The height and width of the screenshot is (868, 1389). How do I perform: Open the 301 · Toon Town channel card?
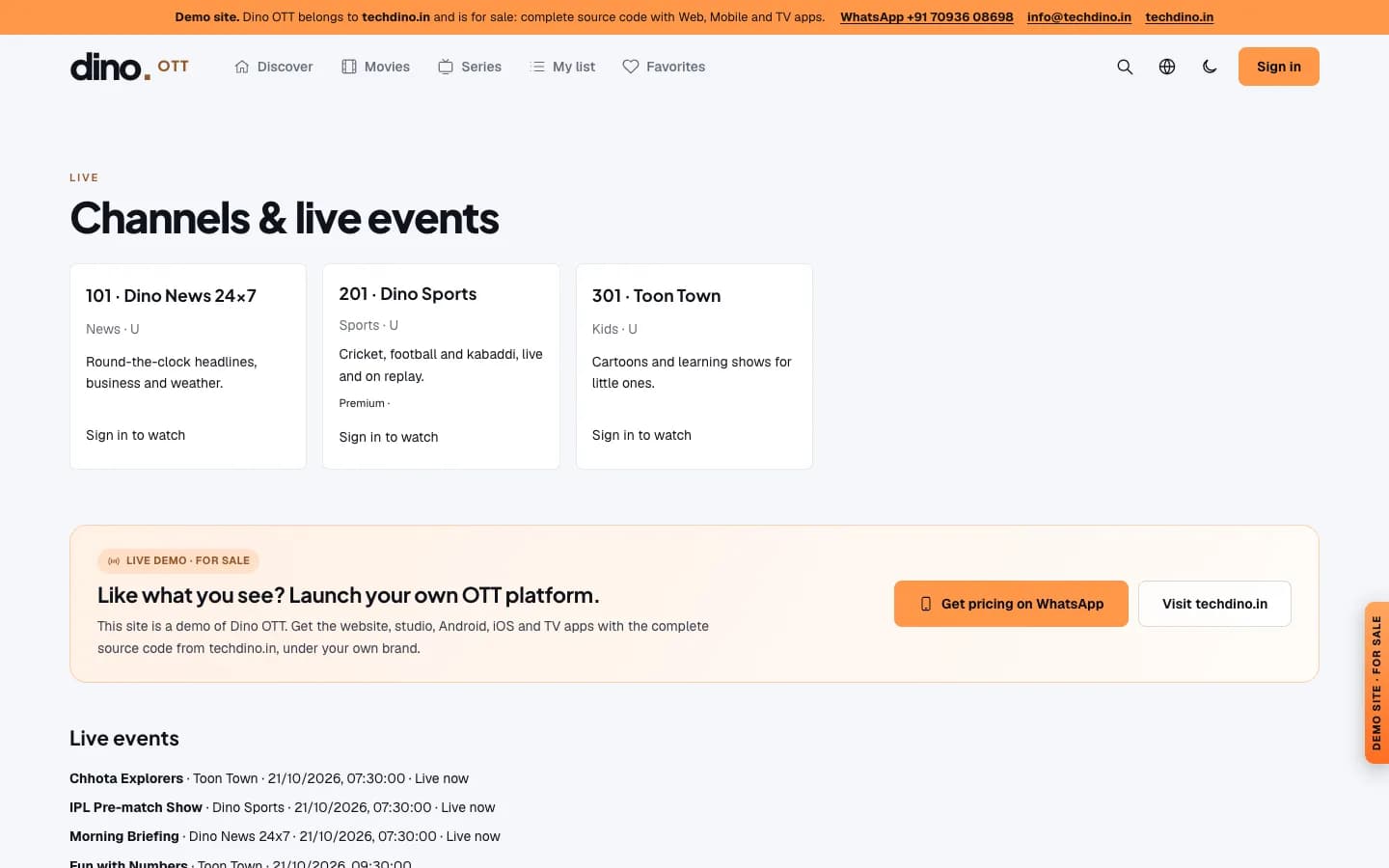(694, 366)
